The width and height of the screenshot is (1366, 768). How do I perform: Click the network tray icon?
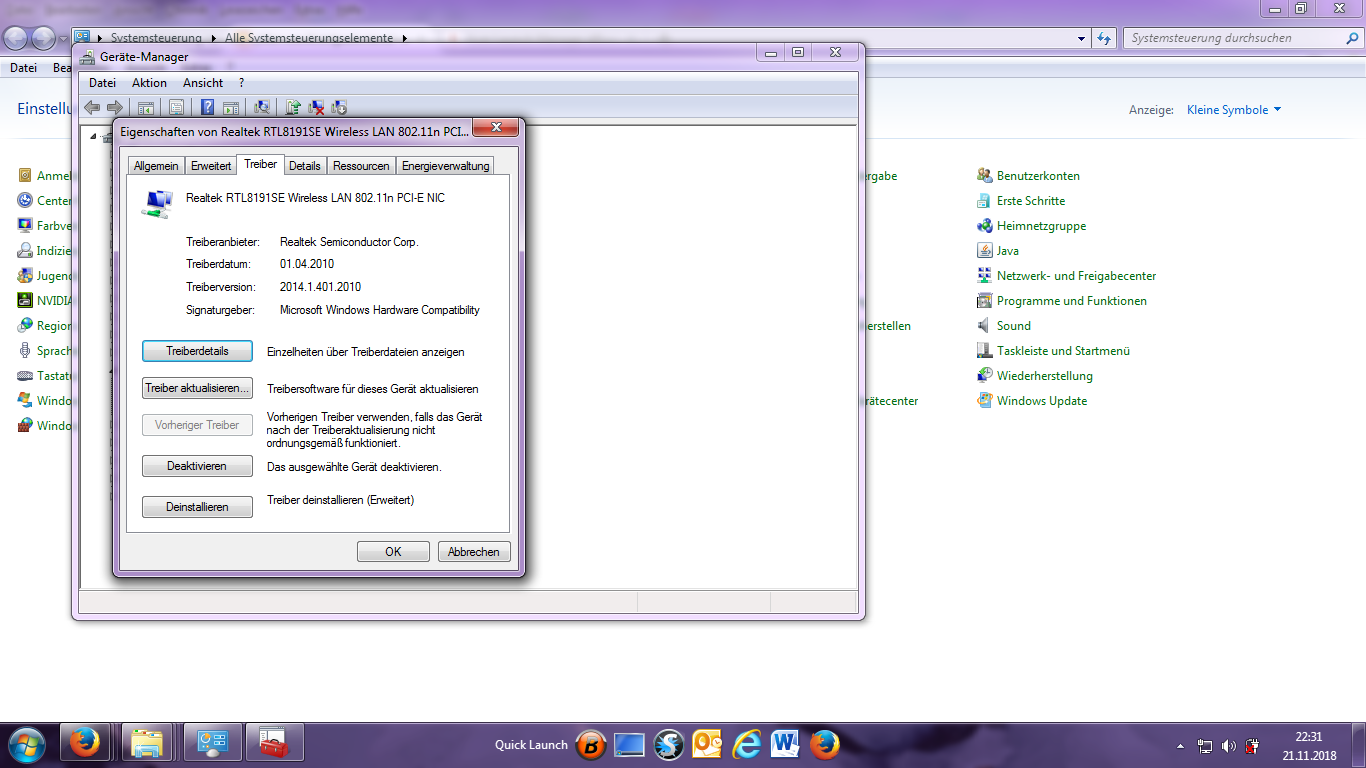point(1205,746)
